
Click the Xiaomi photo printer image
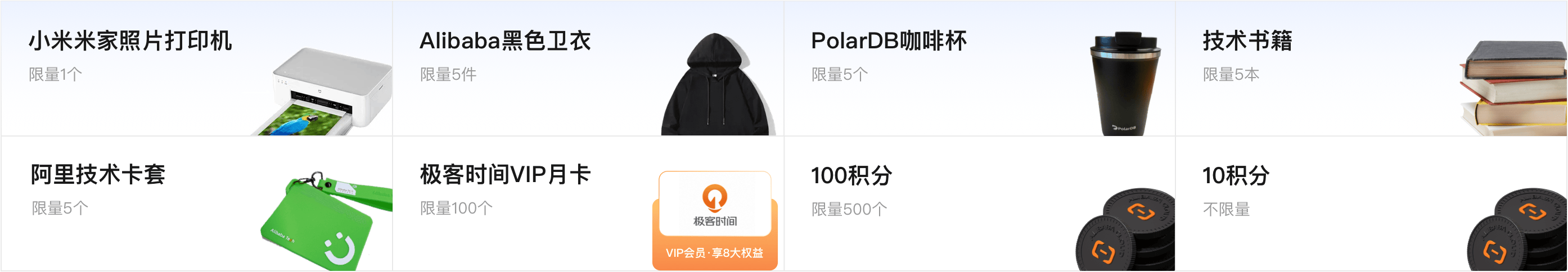321,91
